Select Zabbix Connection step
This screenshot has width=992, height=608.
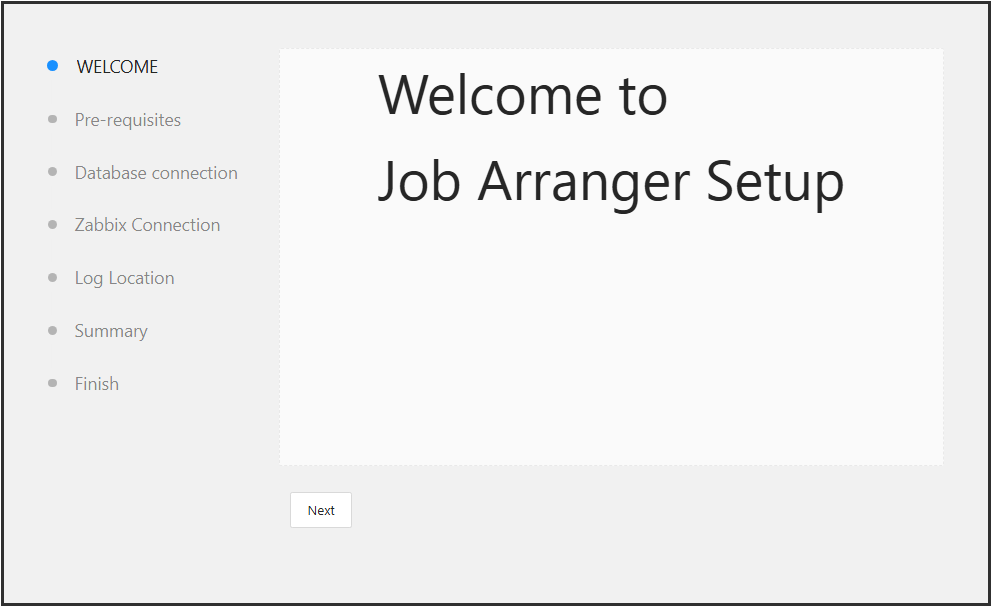point(147,225)
